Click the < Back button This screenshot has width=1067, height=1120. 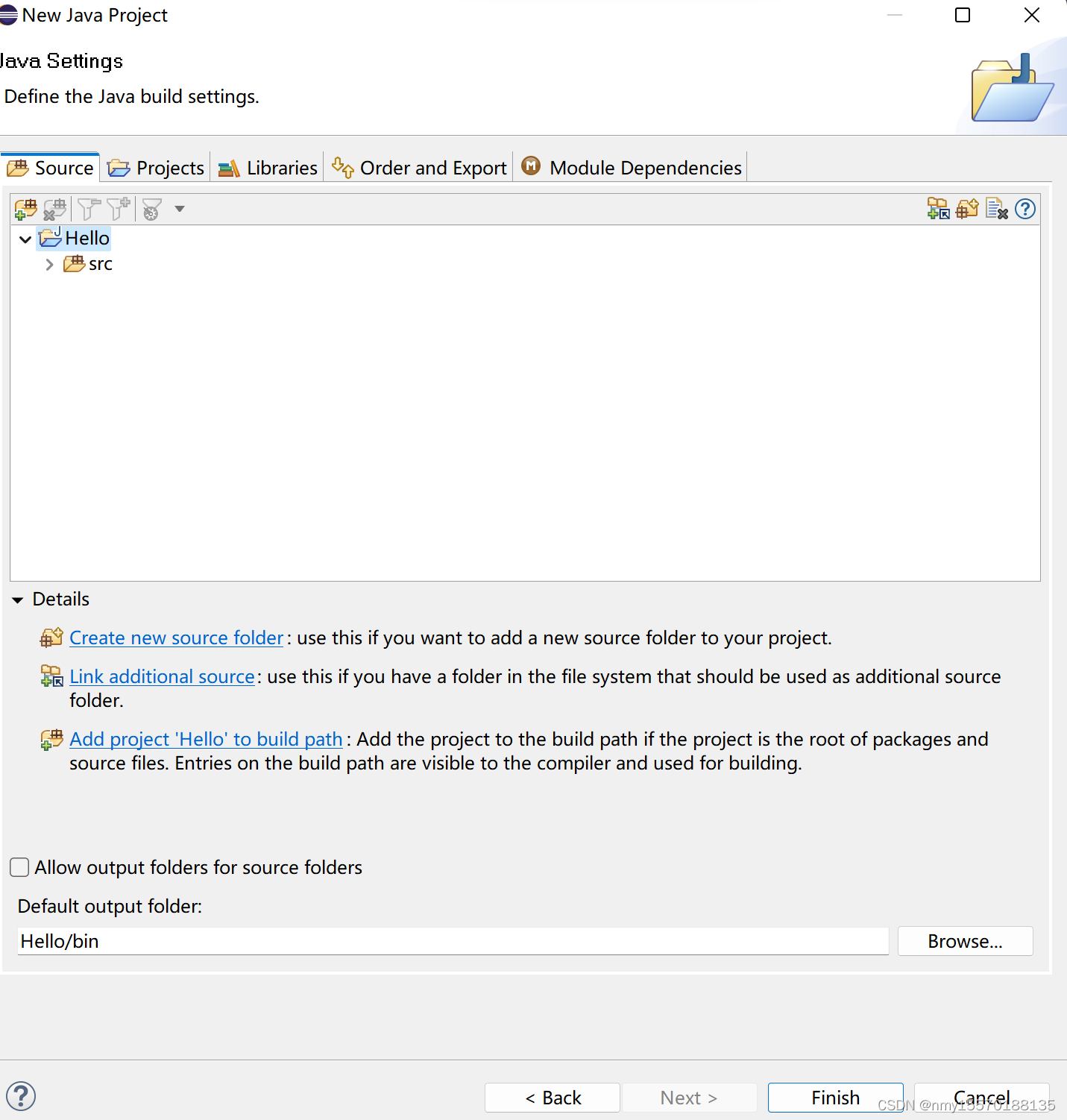tap(553, 1098)
